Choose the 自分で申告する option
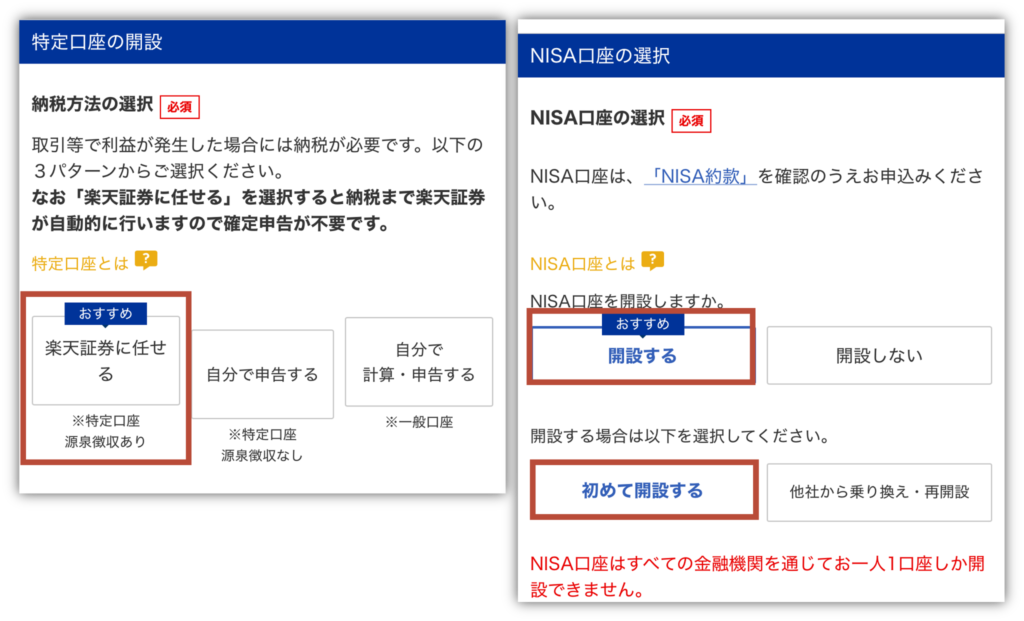Viewport: 1024px width, 621px height. click(x=262, y=375)
